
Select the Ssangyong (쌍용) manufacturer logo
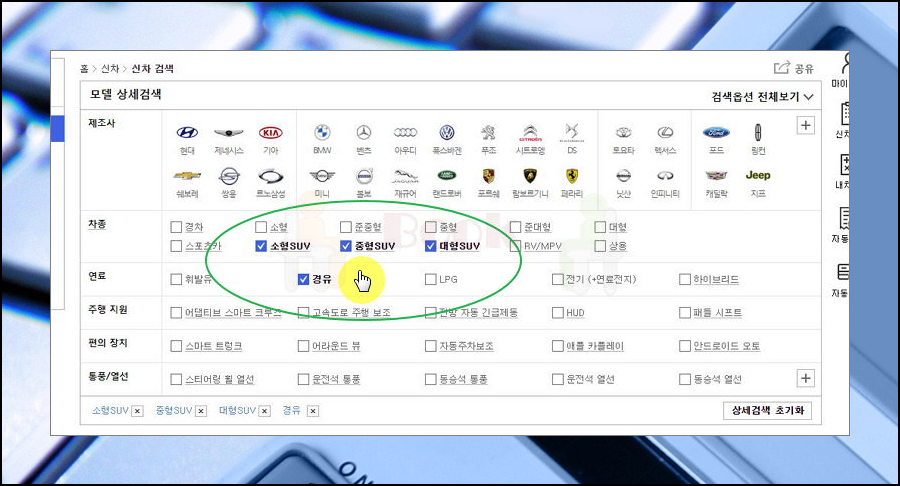[x=229, y=176]
